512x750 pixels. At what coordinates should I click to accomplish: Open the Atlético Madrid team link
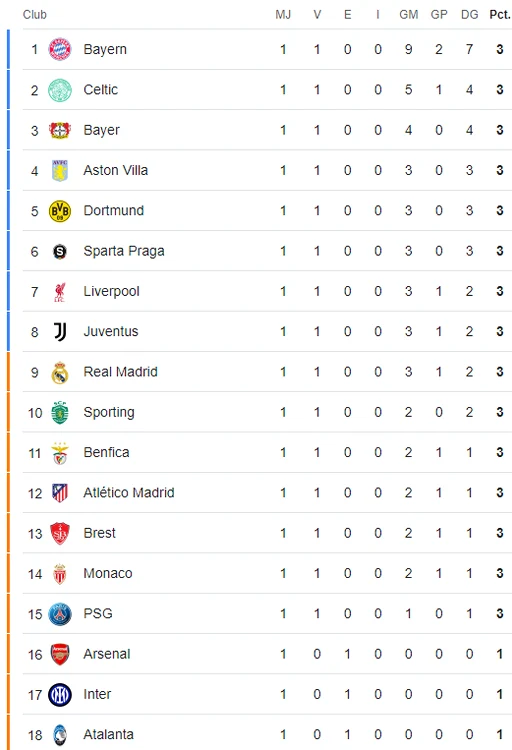click(x=129, y=493)
